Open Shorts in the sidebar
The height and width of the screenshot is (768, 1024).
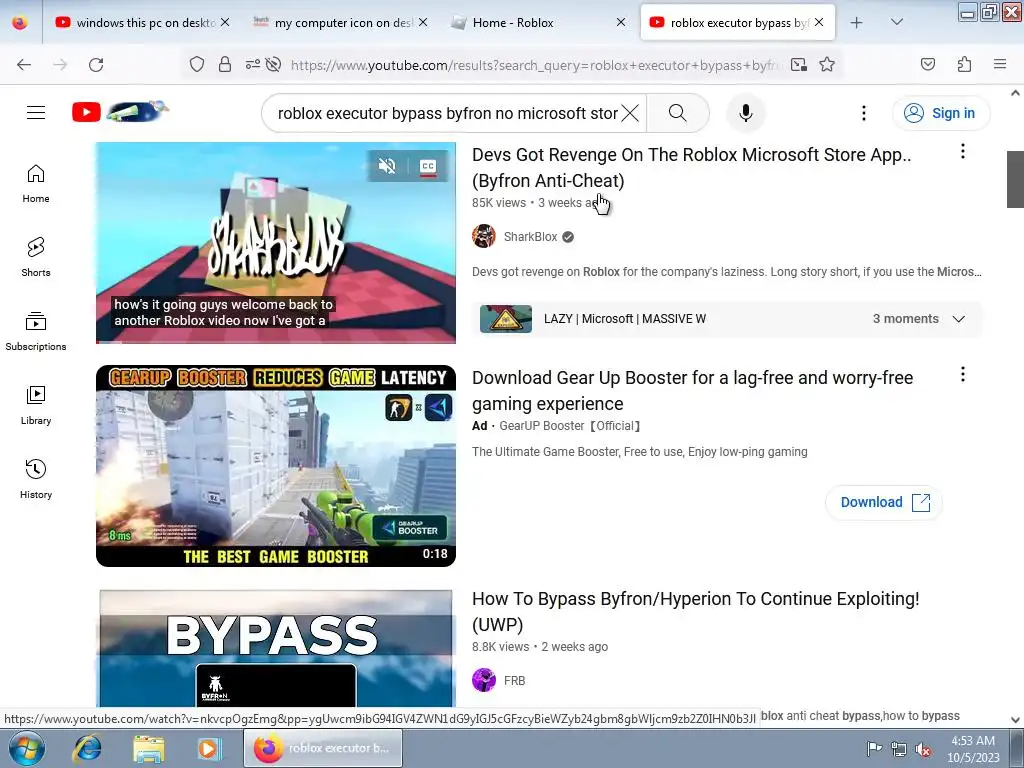point(36,257)
